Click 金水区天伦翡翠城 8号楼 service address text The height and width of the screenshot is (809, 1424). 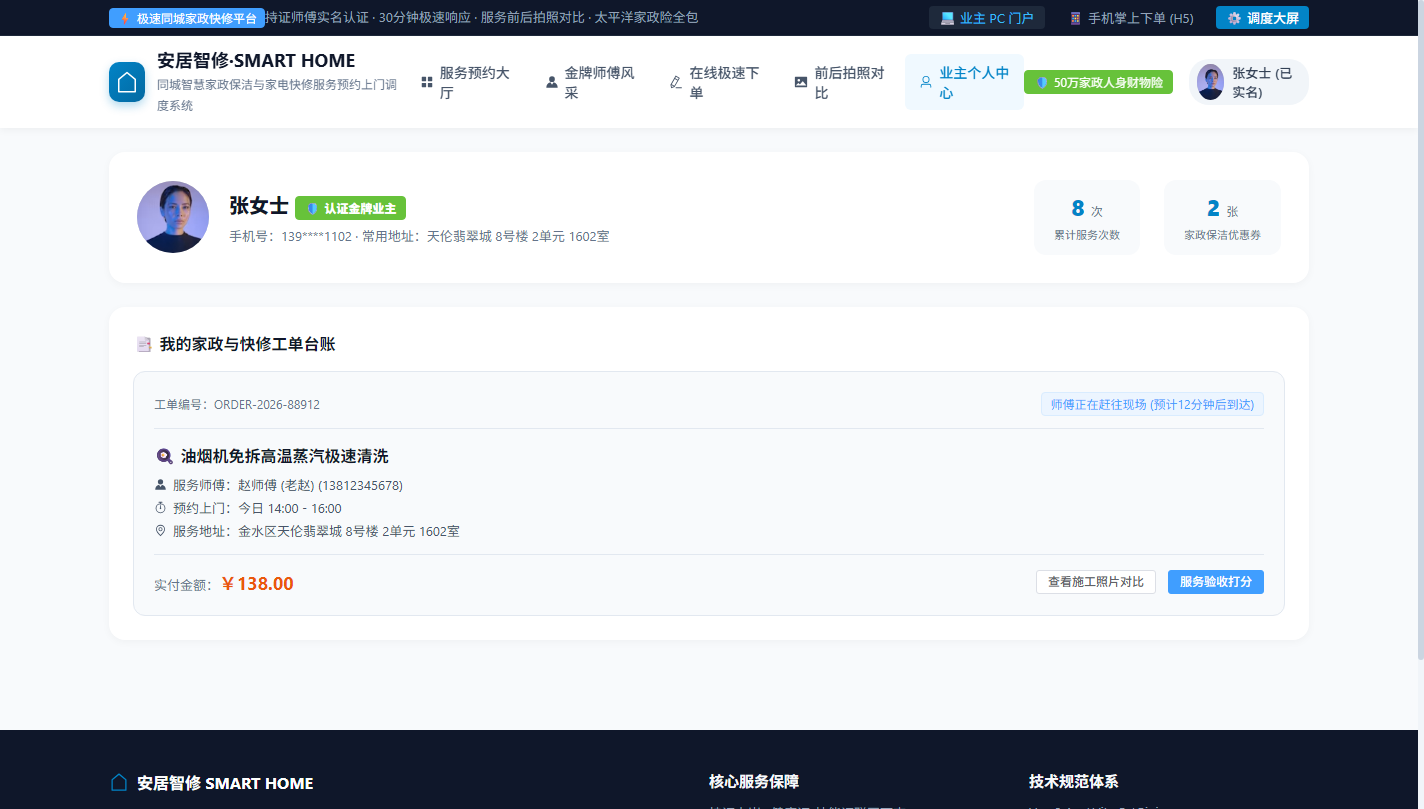tap(349, 531)
